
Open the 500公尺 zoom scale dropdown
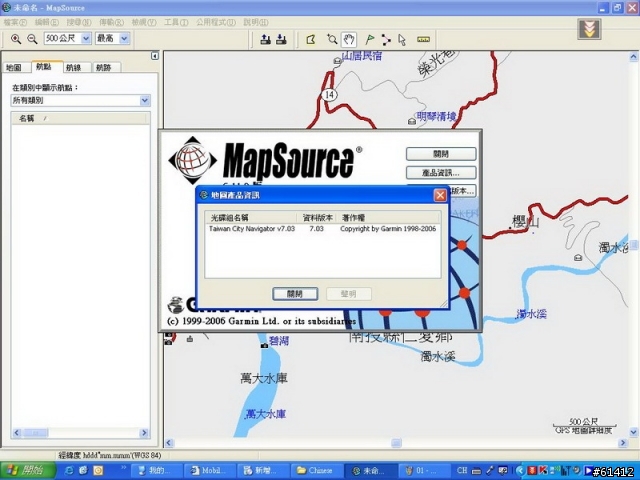(x=86, y=38)
